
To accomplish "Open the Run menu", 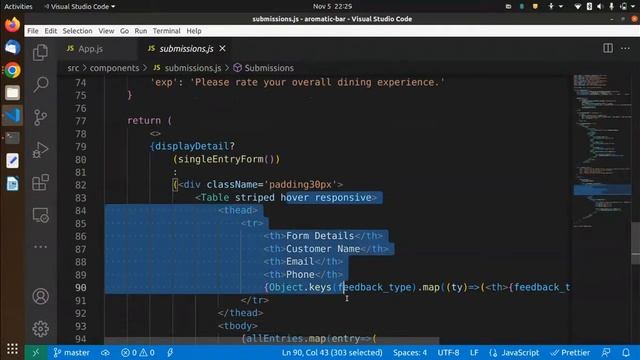I will click(x=141, y=31).
